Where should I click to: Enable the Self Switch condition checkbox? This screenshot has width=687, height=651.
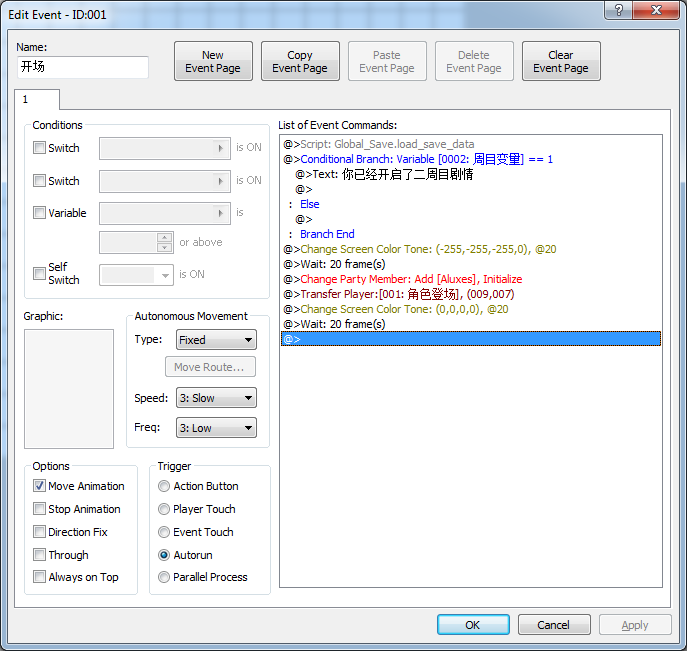(39, 273)
